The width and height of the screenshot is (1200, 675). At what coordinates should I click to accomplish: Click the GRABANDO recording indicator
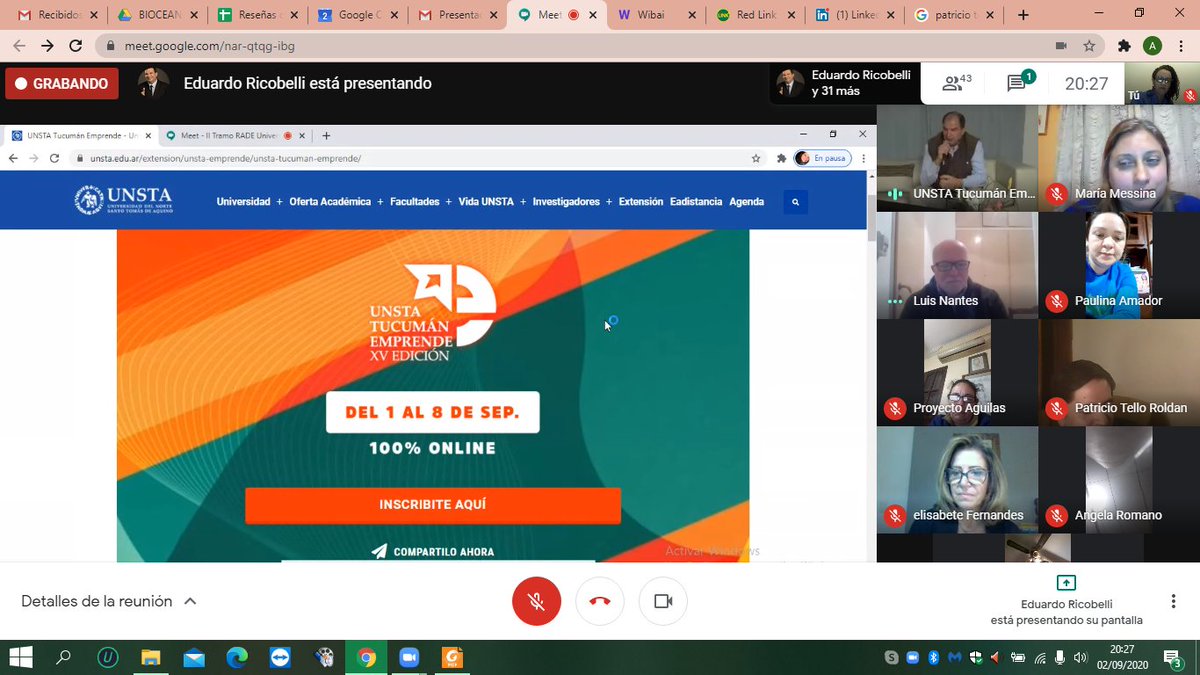pyautogui.click(x=62, y=84)
